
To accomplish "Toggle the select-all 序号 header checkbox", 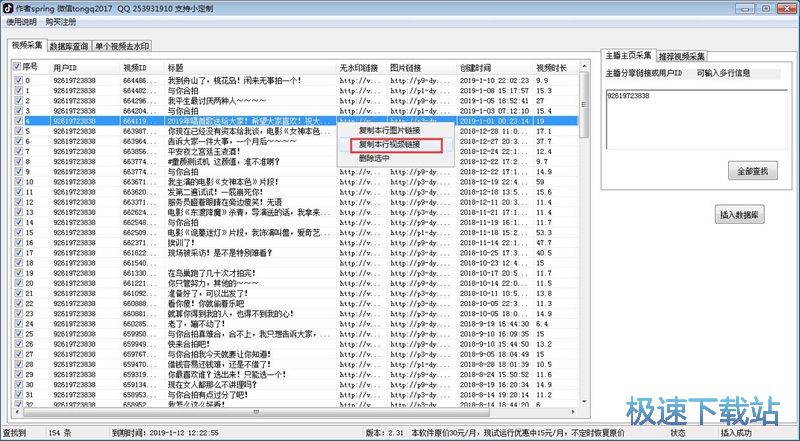I will [x=17, y=66].
